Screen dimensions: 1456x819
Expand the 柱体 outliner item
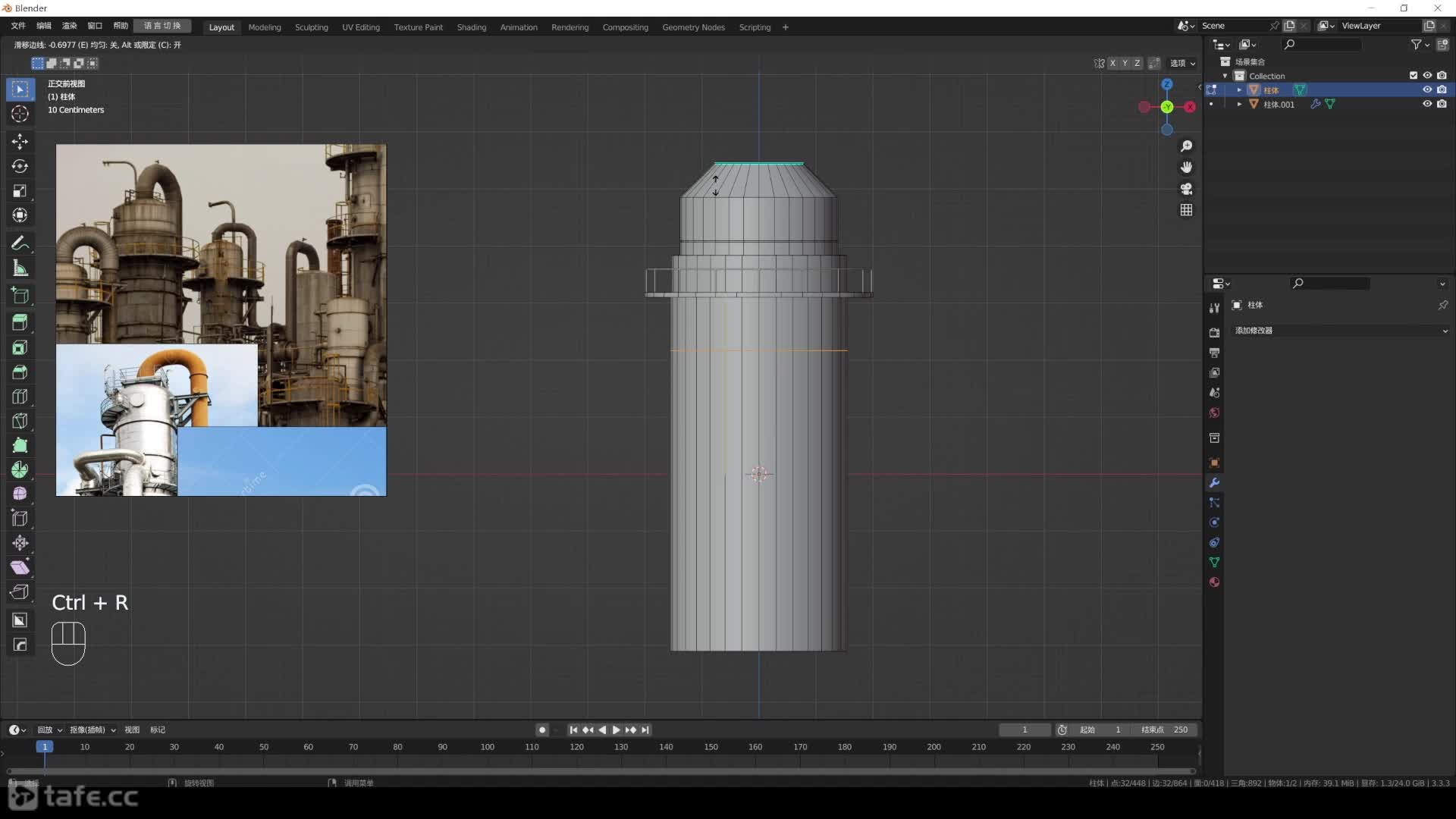pyautogui.click(x=1239, y=89)
